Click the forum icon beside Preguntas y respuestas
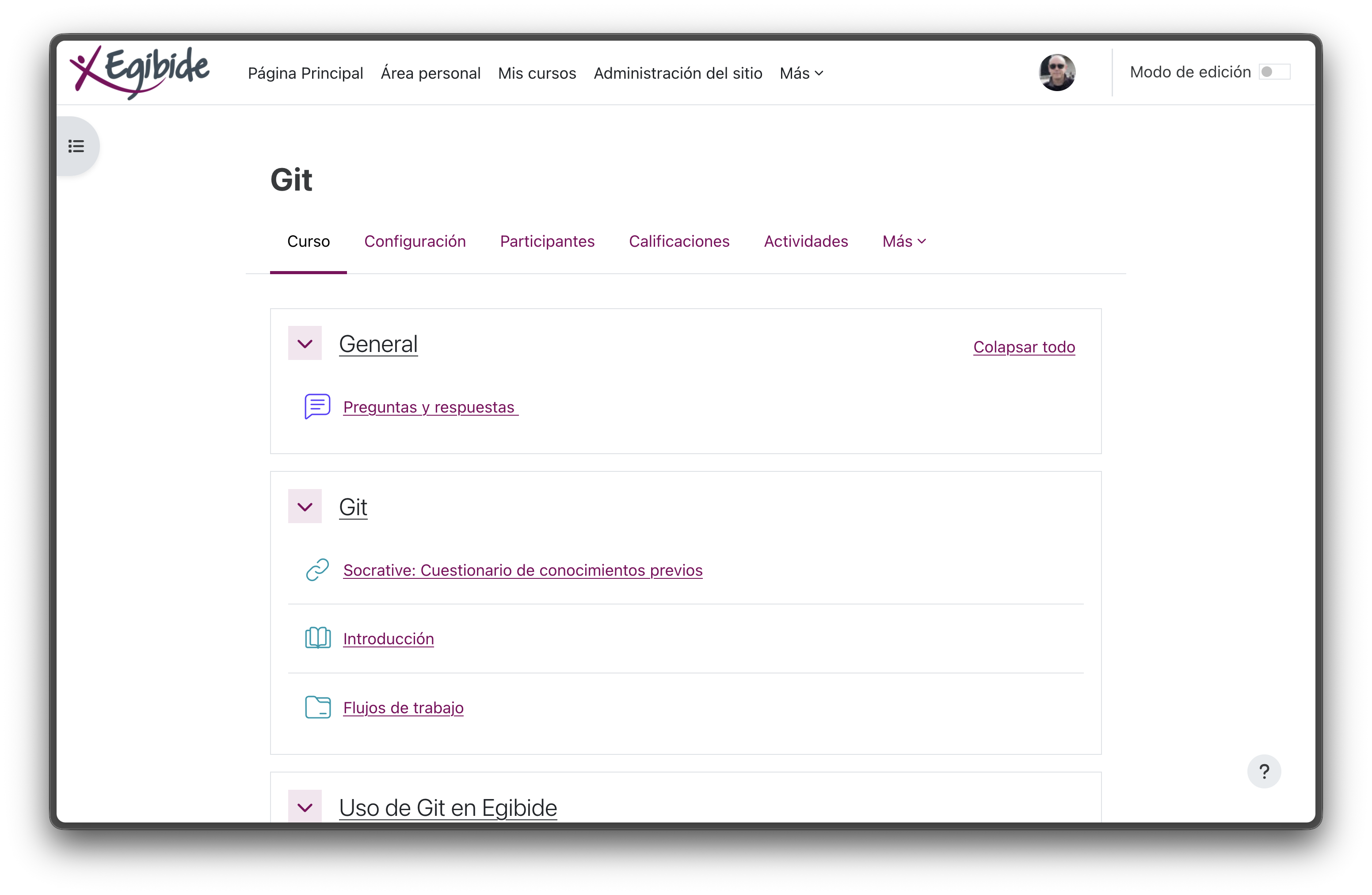Image resolution: width=1372 pixels, height=895 pixels. 317,406
